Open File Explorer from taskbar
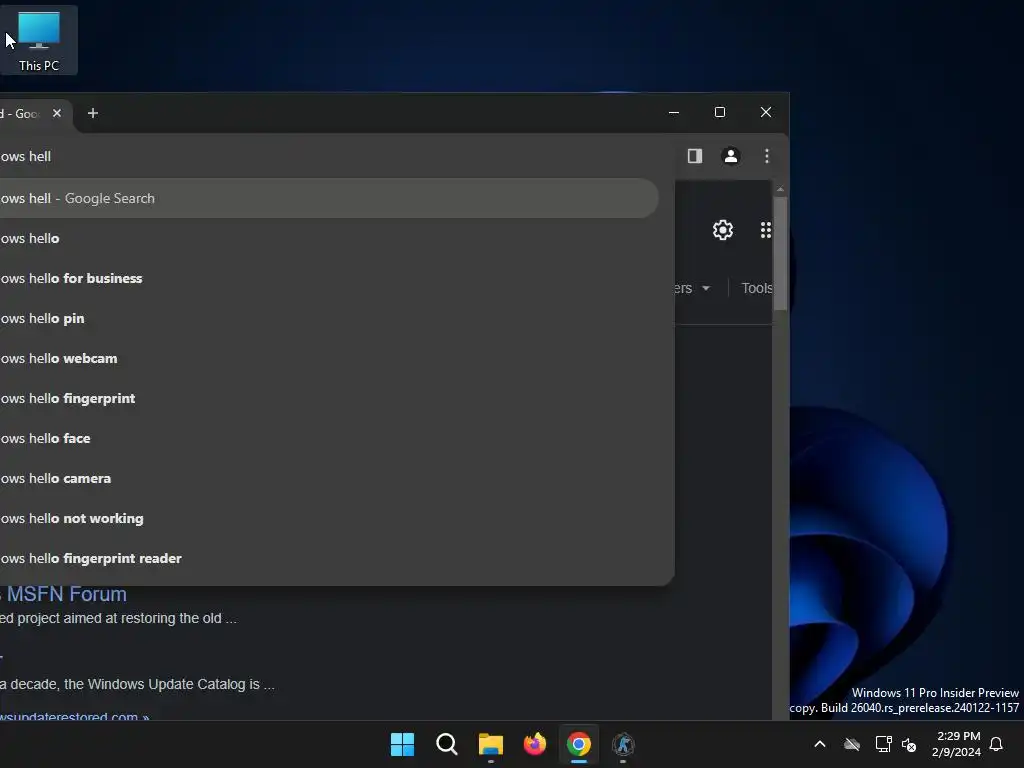Viewport: 1024px width, 768px height. (x=490, y=744)
